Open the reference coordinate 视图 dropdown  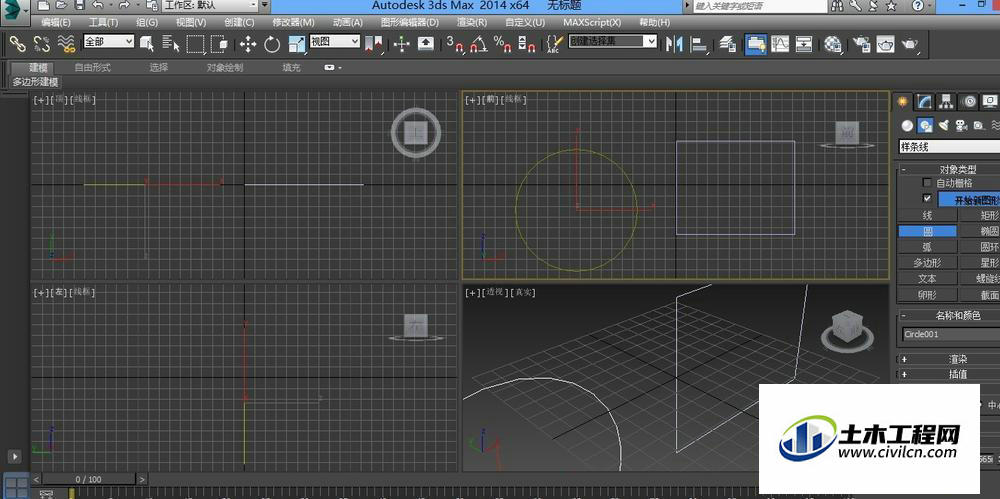pyautogui.click(x=335, y=41)
